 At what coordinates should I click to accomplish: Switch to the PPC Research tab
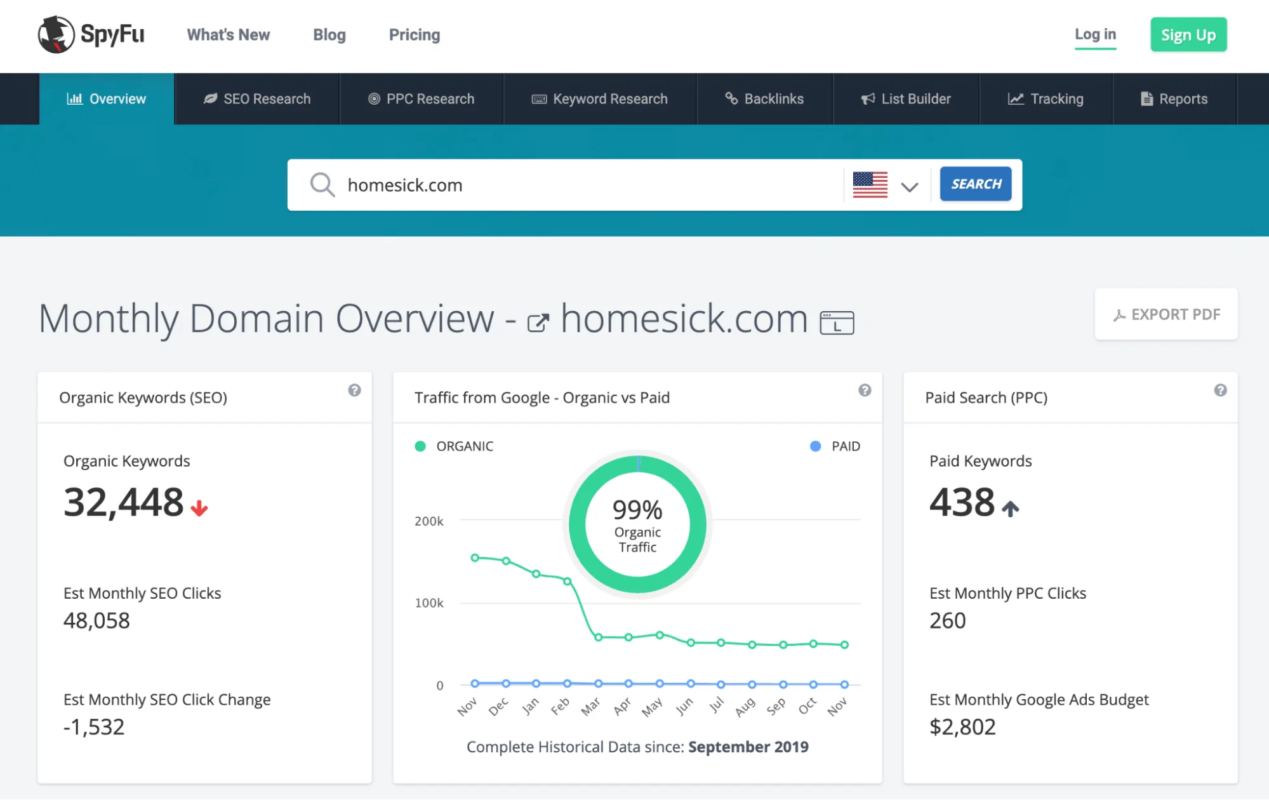(421, 99)
